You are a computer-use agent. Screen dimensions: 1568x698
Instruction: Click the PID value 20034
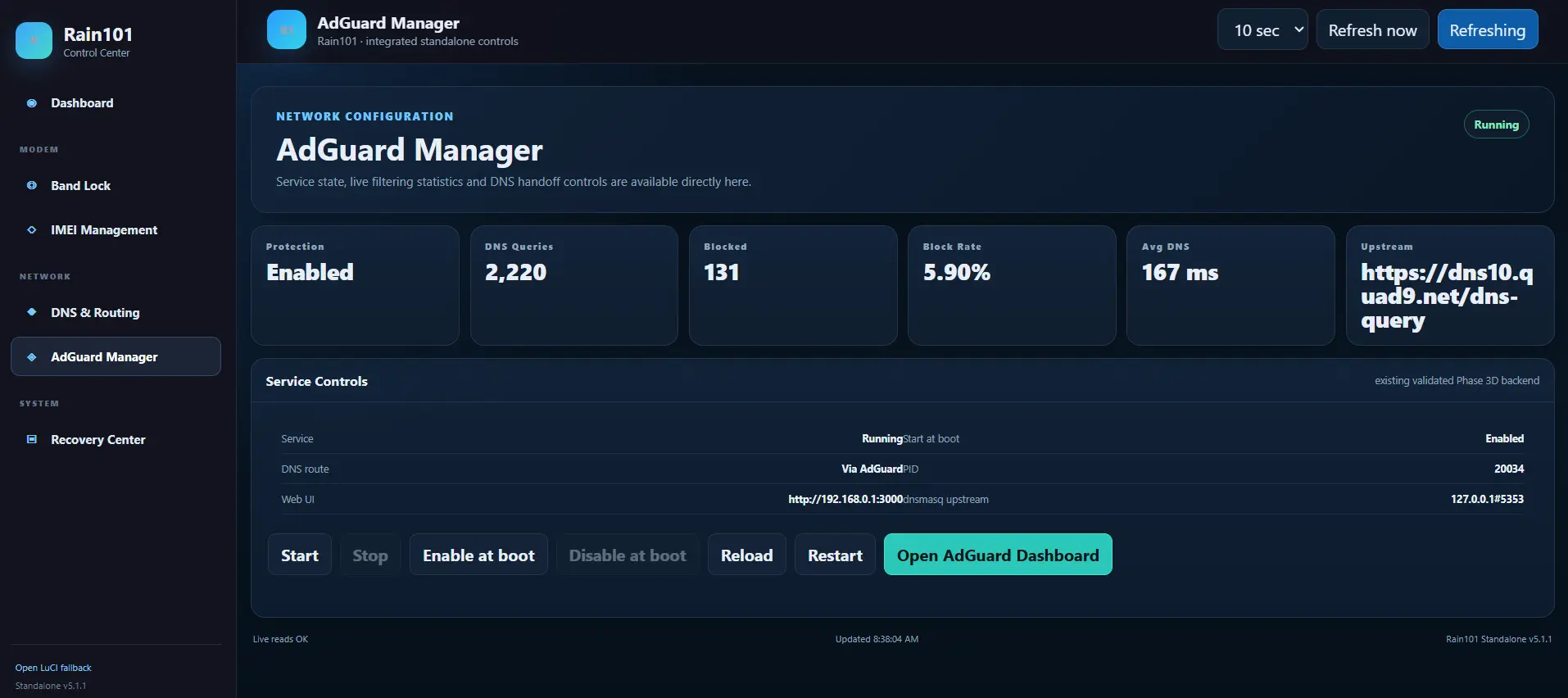[x=1509, y=469]
